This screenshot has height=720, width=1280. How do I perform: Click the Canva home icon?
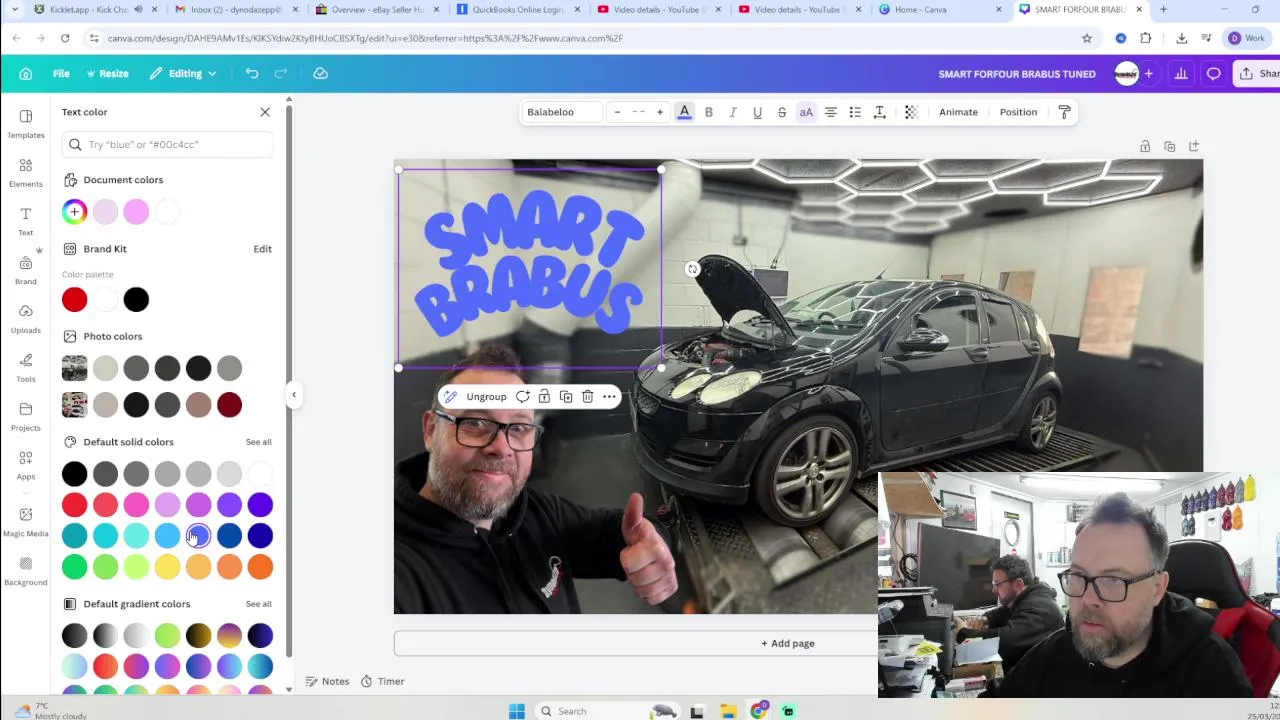click(26, 73)
